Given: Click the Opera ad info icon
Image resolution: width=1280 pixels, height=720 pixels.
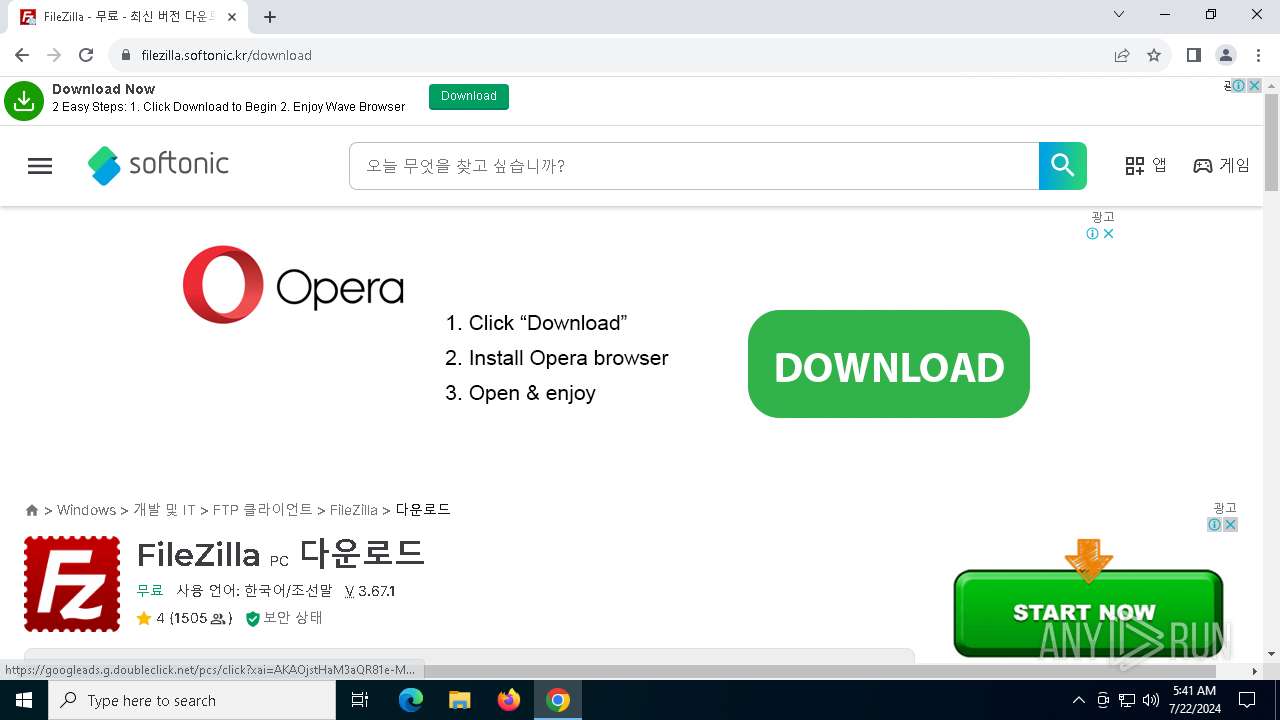Looking at the screenshot, I should click(x=1093, y=234).
